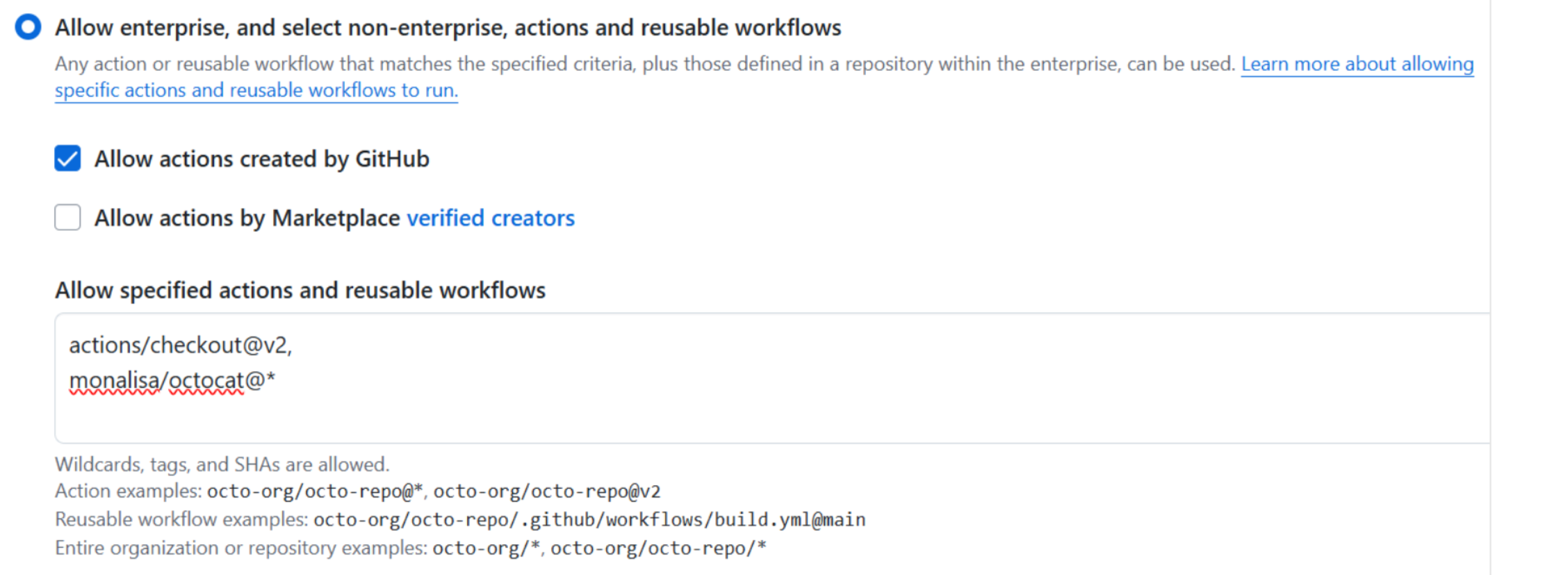Screen dimensions: 1568x575
Task: Click the 'Wildcards, tags, and SHAs are allowed' hint
Action: [222, 464]
